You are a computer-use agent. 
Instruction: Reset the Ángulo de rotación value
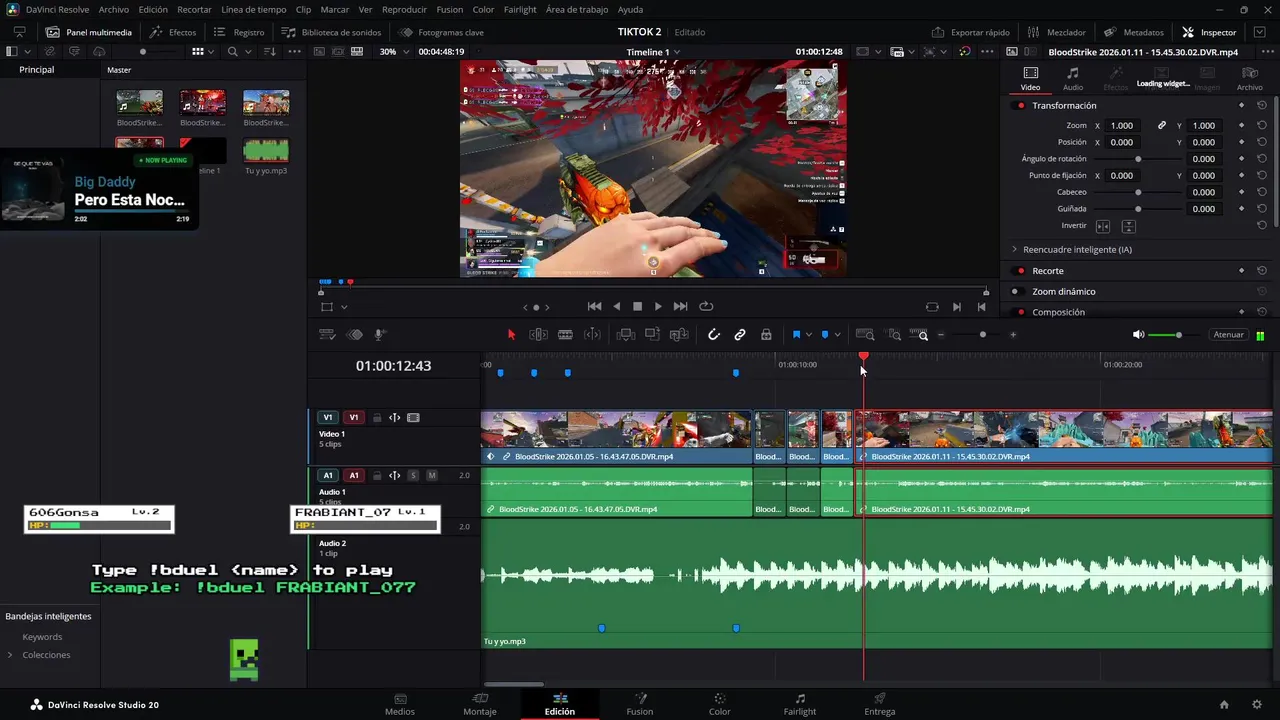pos(1262,159)
